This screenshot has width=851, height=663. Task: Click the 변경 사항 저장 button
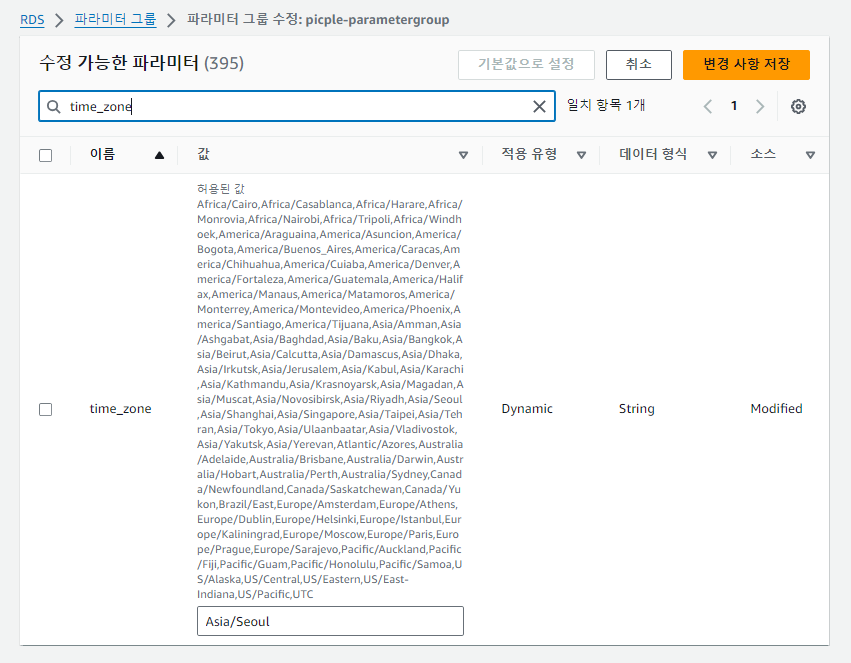click(745, 64)
